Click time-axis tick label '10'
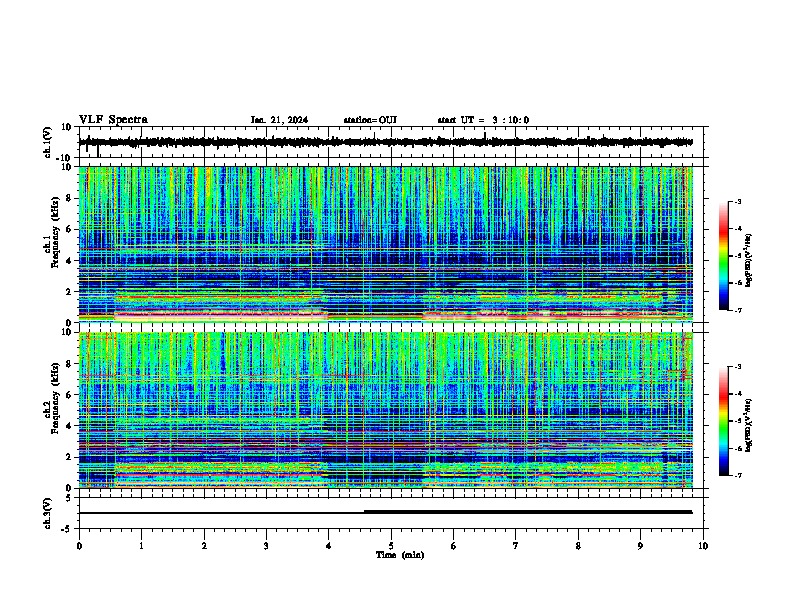The image size is (792, 612). click(x=703, y=546)
